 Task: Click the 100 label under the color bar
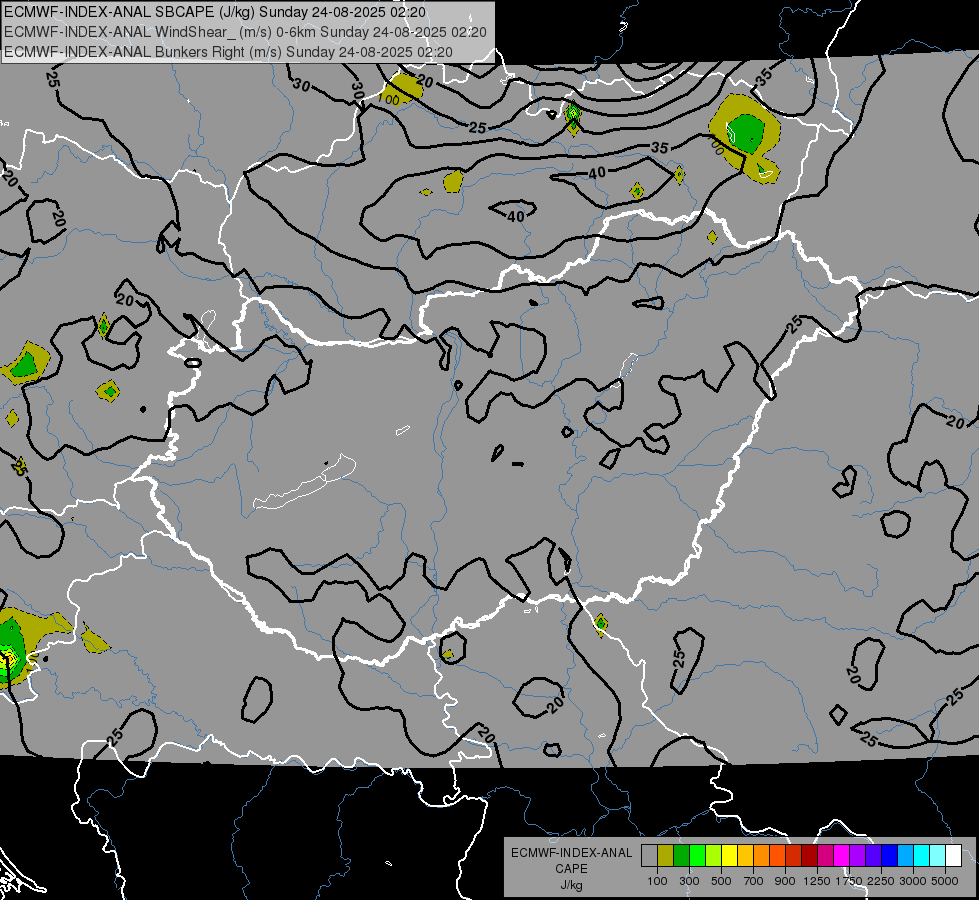pyautogui.click(x=657, y=881)
